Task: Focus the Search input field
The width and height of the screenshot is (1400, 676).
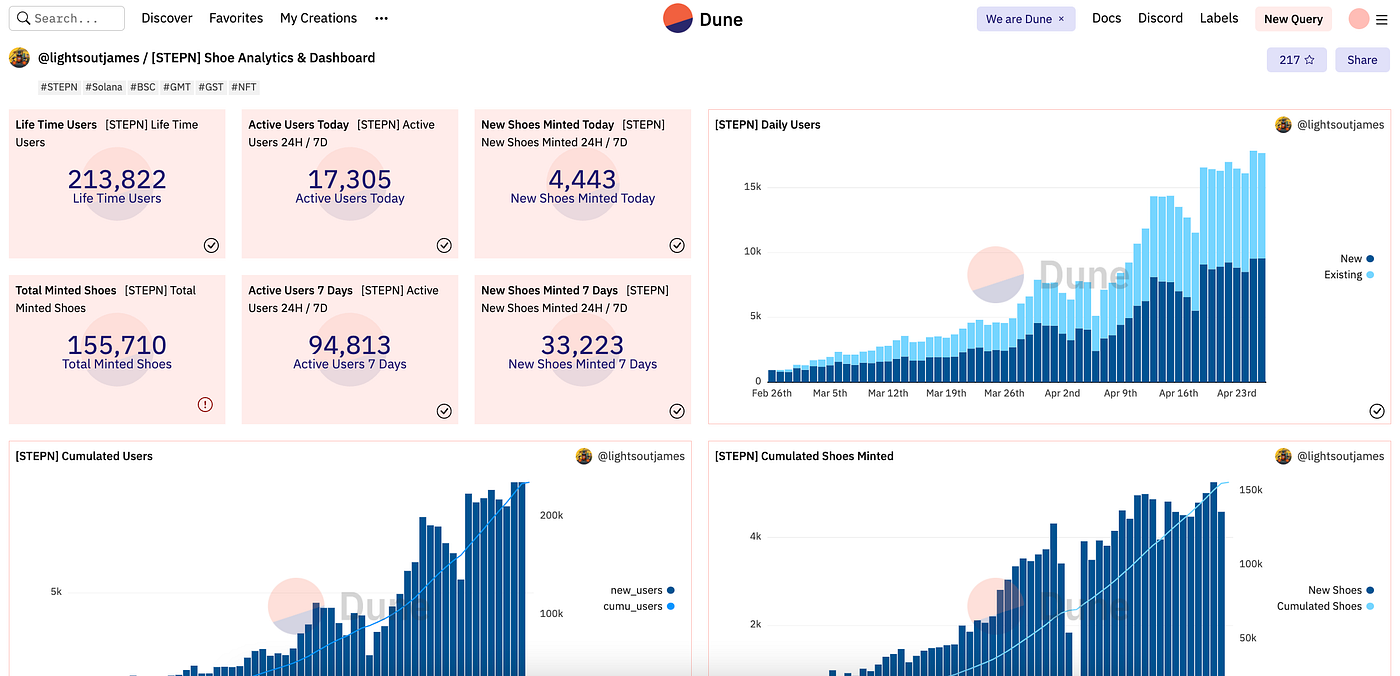Action: 67,18
